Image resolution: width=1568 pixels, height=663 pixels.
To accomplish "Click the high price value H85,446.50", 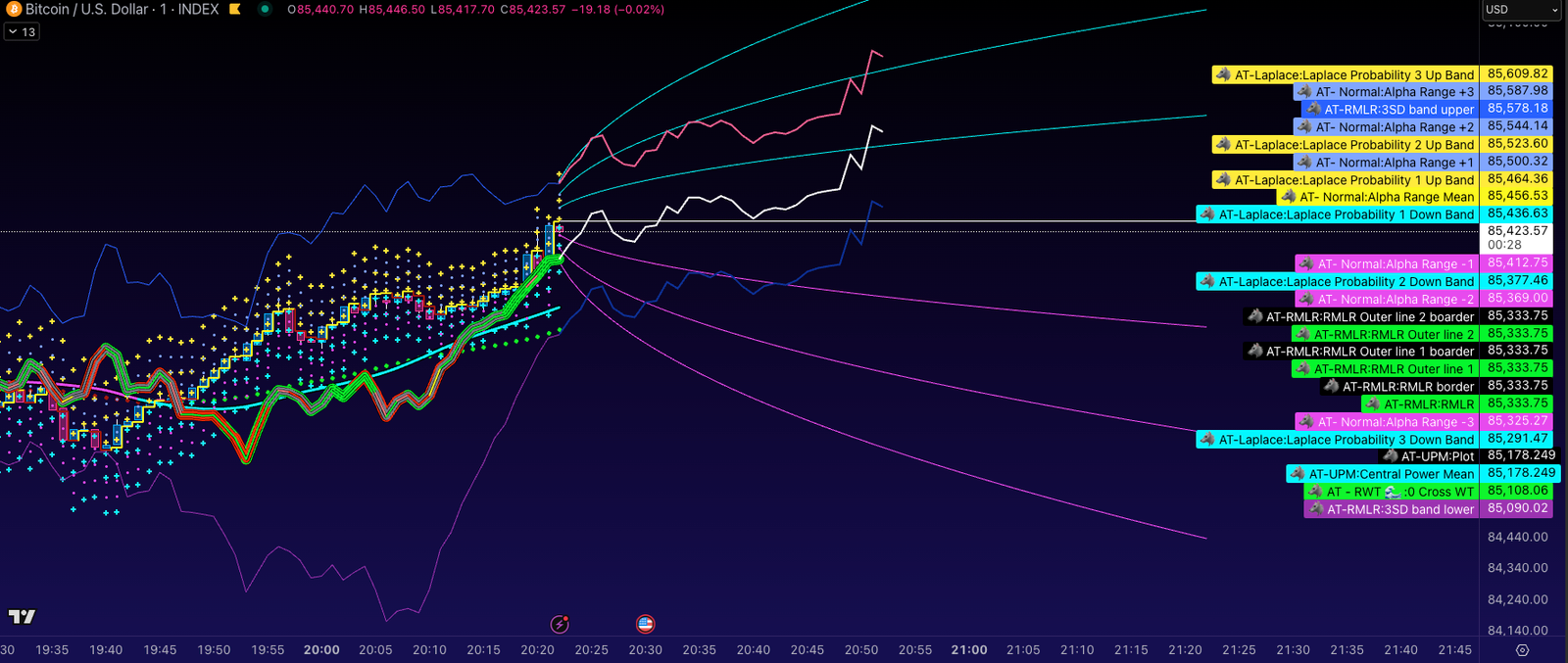I will pos(392,9).
